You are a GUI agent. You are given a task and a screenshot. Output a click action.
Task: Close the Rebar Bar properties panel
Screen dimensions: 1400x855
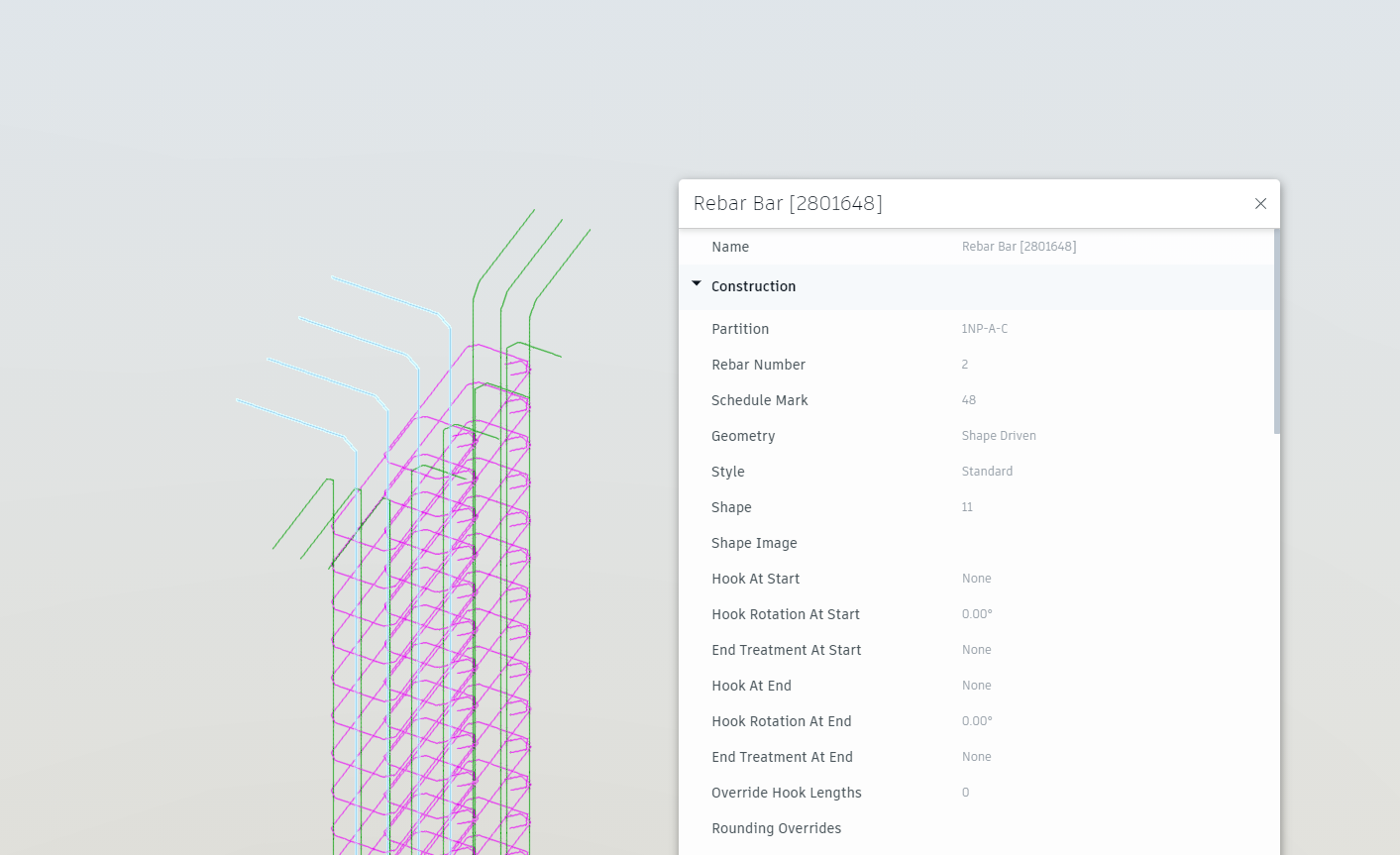pyautogui.click(x=1260, y=204)
